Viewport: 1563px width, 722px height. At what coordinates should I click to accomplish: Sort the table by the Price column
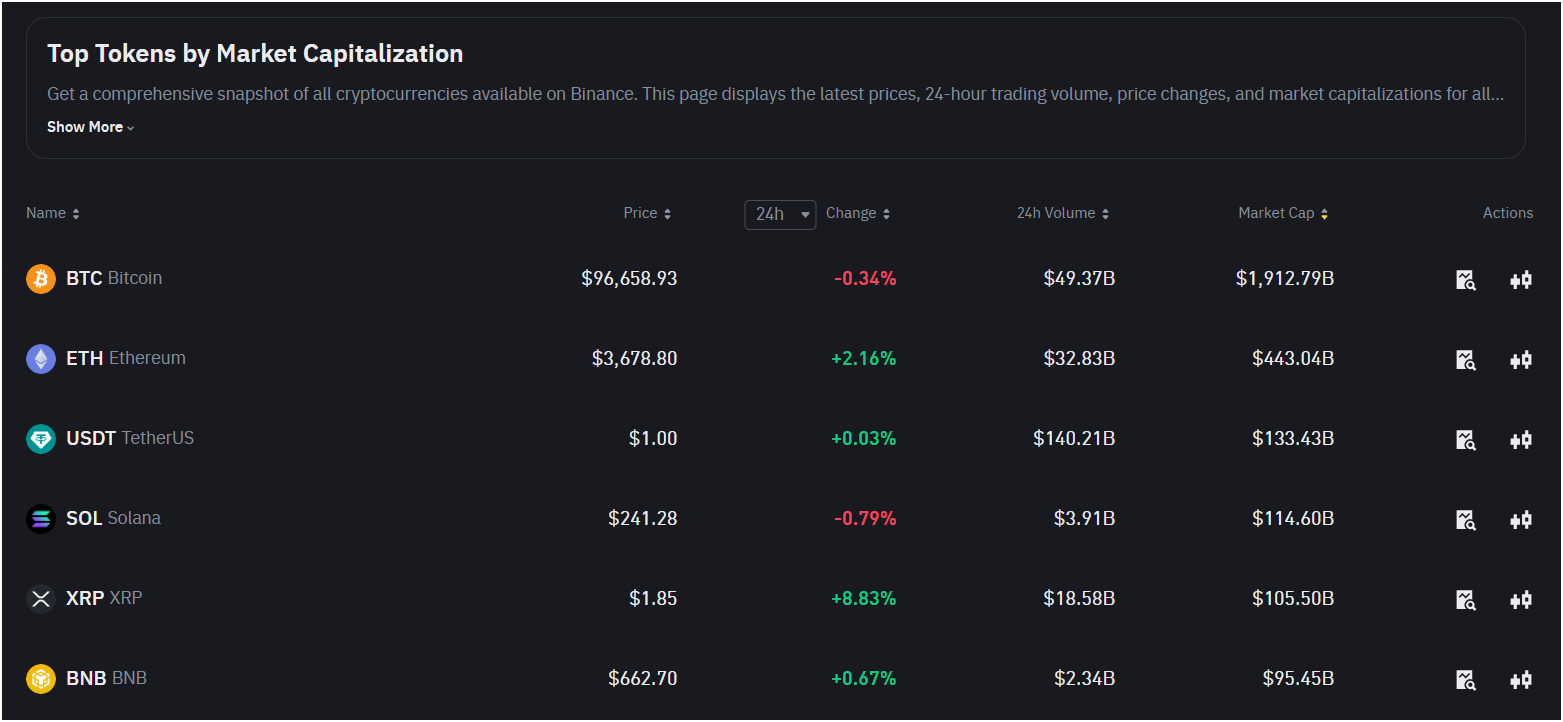[x=647, y=213]
